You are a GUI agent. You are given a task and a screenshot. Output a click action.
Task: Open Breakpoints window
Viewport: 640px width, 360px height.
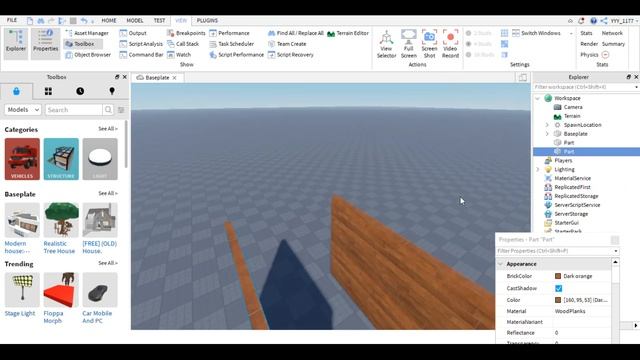[186, 33]
